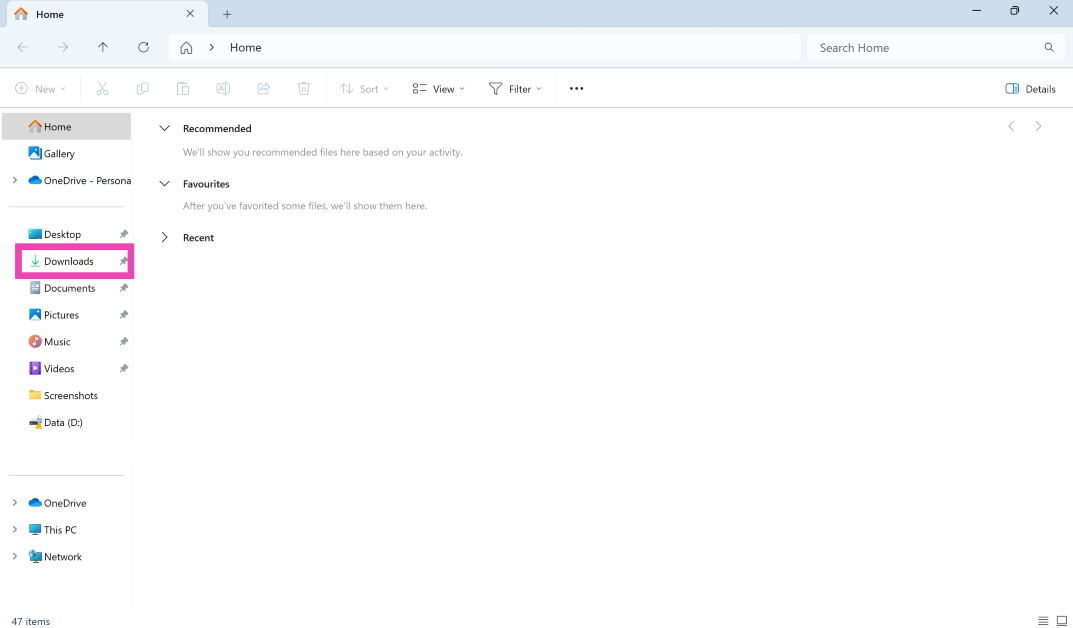The height and width of the screenshot is (628, 1073).
Task: Open Data (D:) drive in sidebar
Action: (x=62, y=423)
